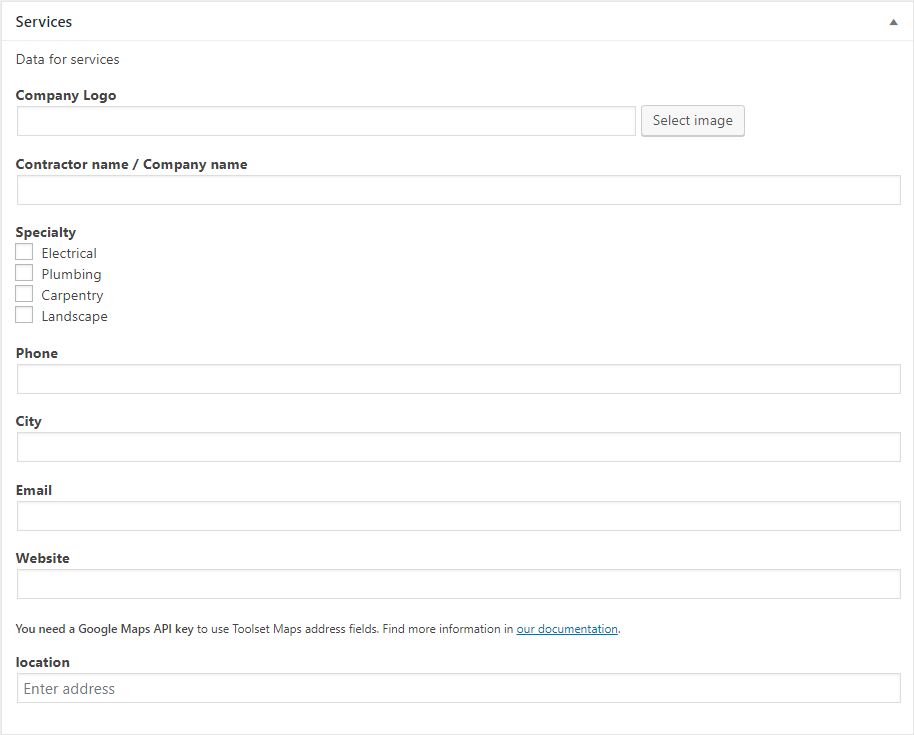Click inside the Phone input box
This screenshot has width=914, height=735.
pos(458,379)
